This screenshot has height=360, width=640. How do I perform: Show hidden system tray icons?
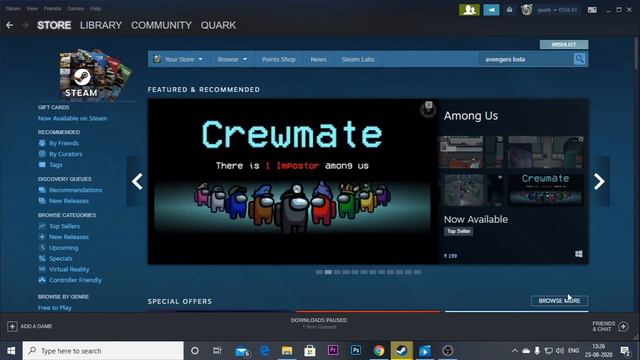point(515,351)
